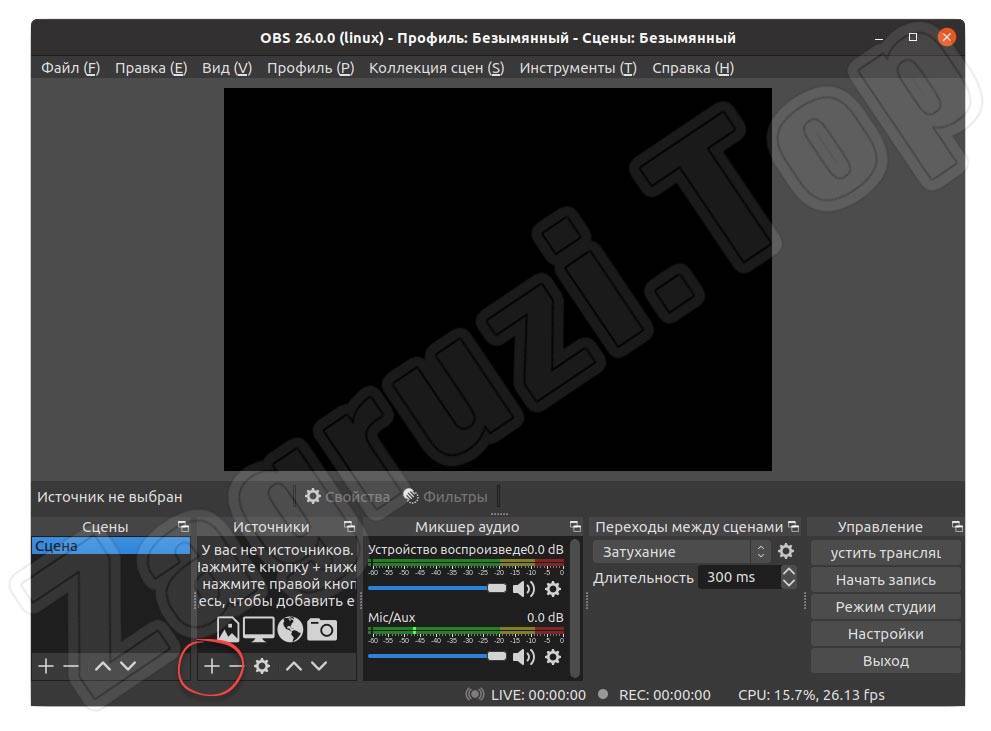
Task: Mute the Mic/Aux audio channel
Action: point(523,657)
